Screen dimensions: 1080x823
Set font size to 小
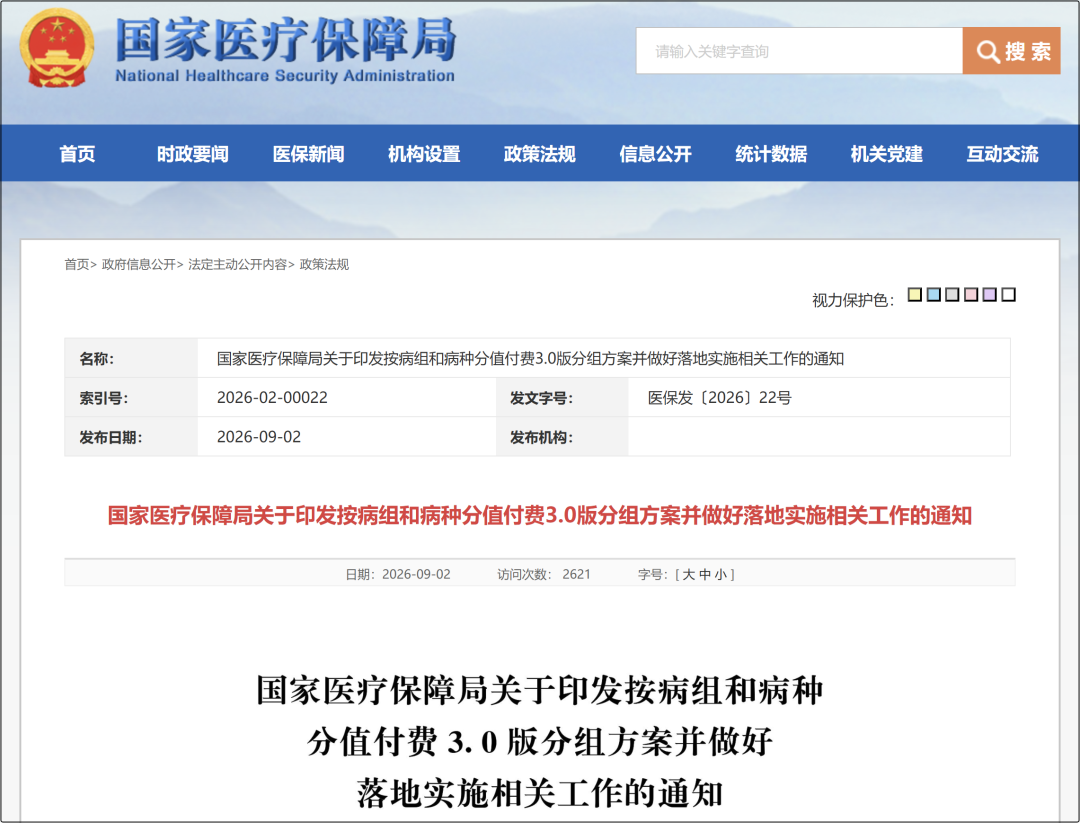720,574
